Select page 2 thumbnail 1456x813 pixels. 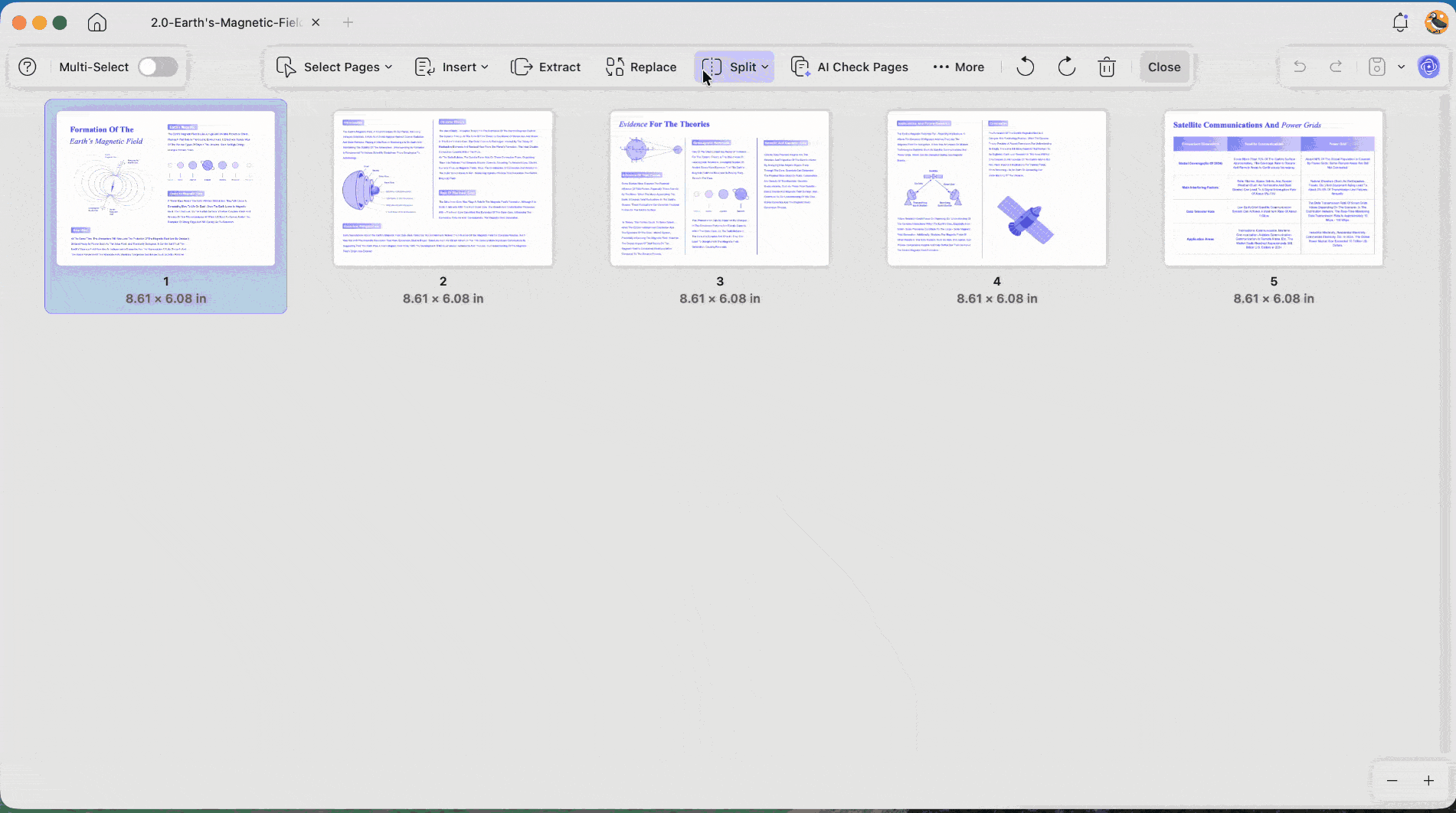click(443, 189)
